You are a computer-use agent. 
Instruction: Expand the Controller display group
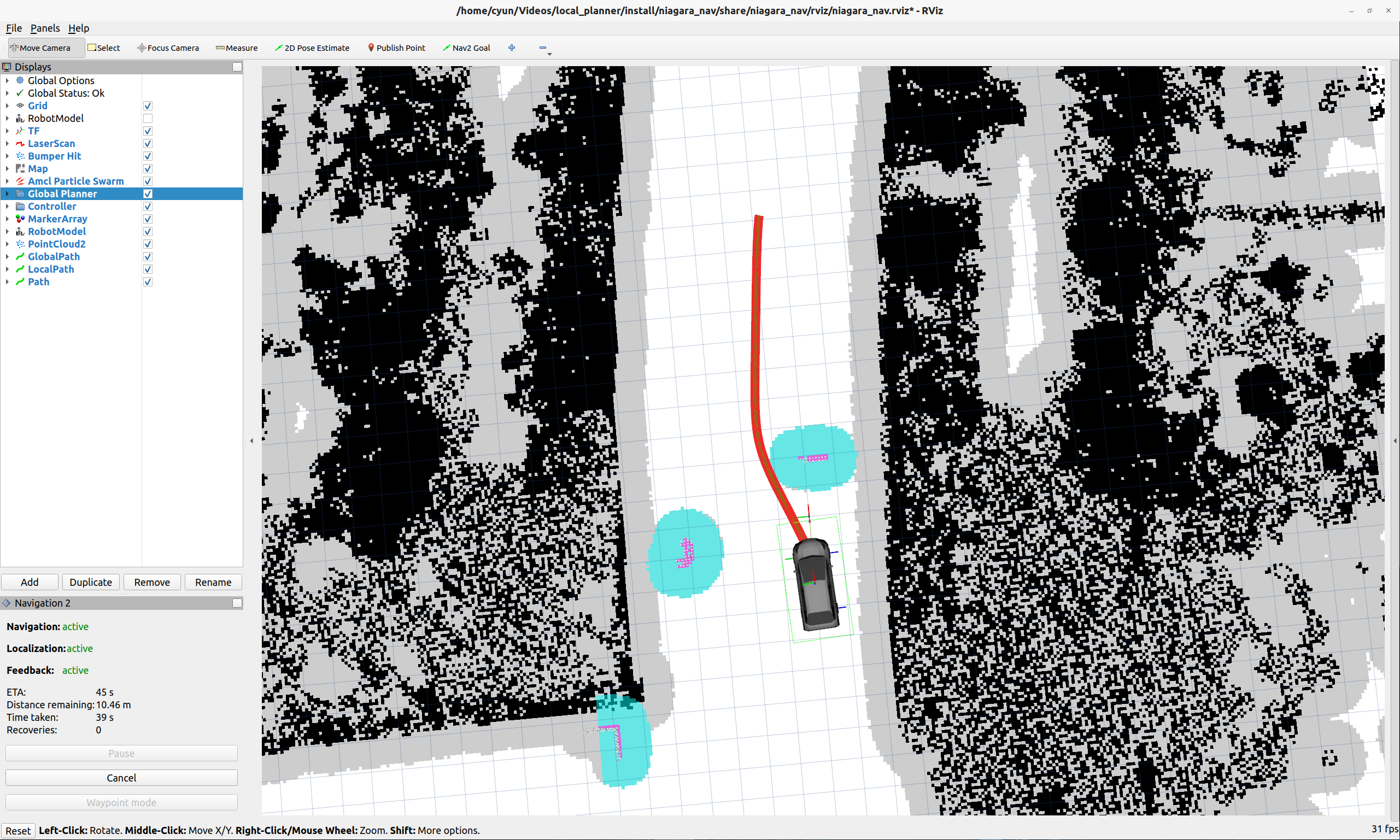pyautogui.click(x=7, y=207)
